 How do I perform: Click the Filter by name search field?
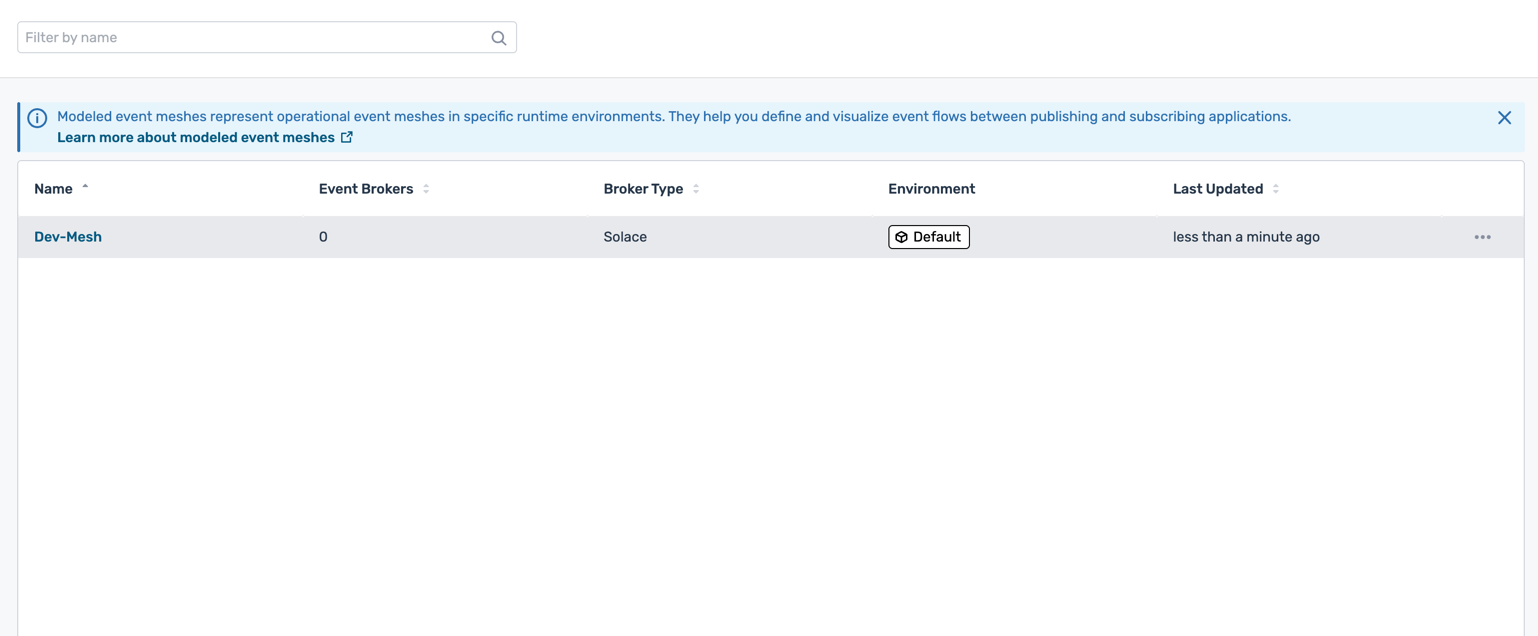point(255,38)
